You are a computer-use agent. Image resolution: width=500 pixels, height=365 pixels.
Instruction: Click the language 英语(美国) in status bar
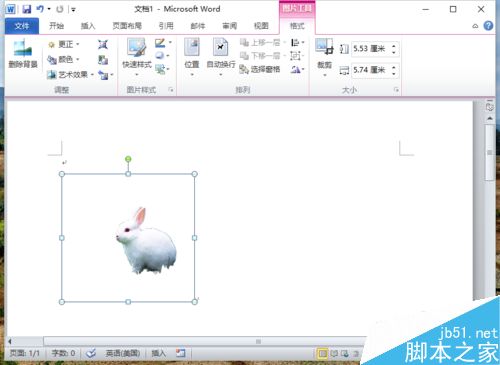123,353
